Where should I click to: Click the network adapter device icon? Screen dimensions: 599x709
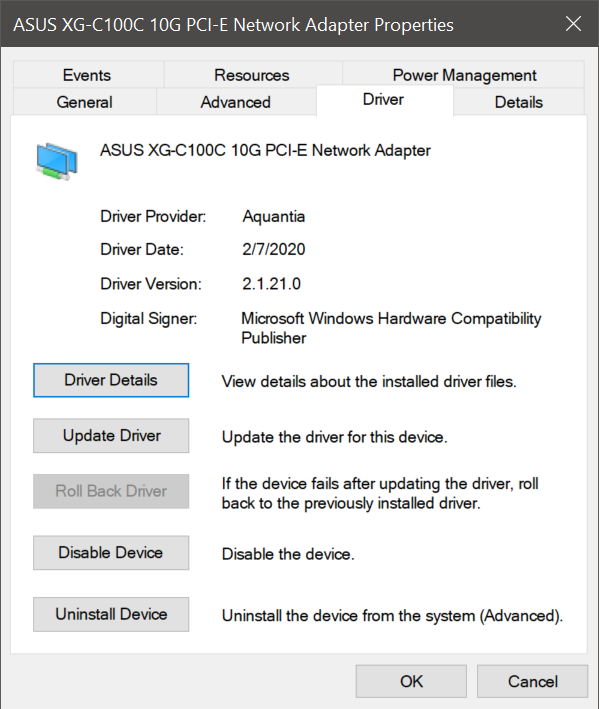[x=57, y=161]
